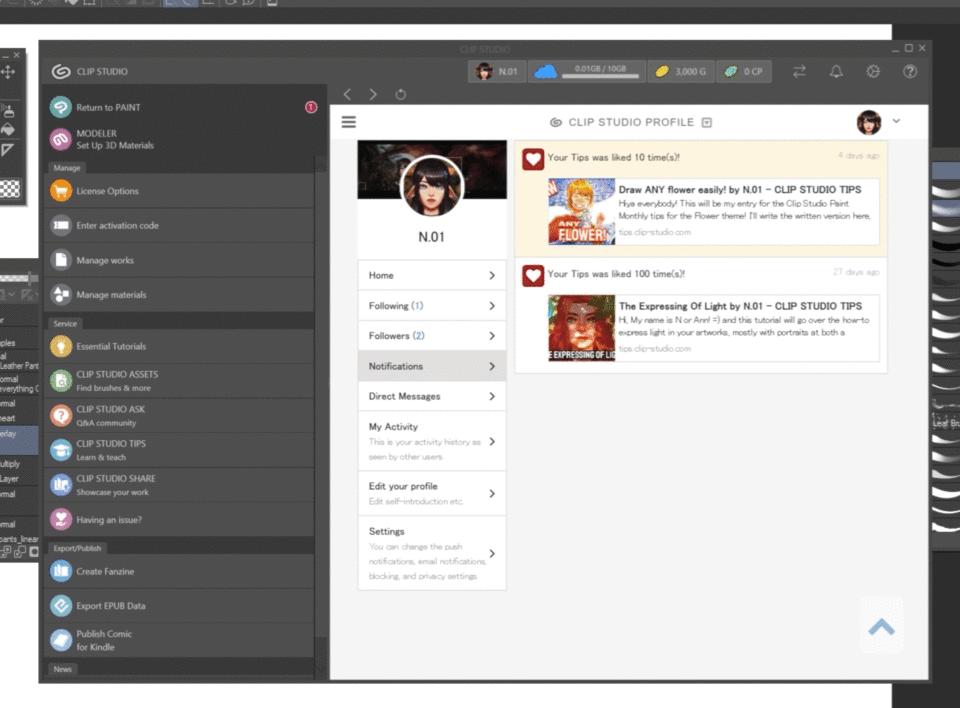This screenshot has height=708, width=960.
Task: Select the move tool in background Paint window
Action: coord(9,72)
